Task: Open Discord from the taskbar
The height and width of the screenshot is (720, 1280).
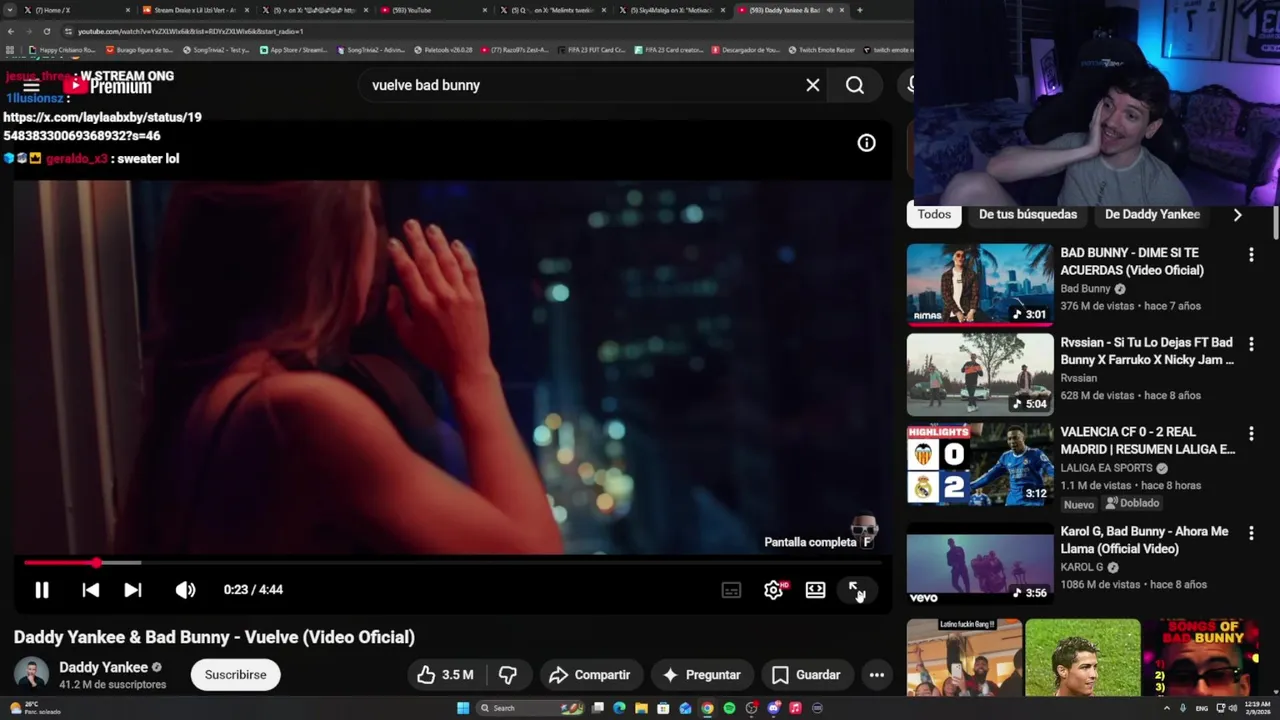Action: pyautogui.click(x=773, y=708)
